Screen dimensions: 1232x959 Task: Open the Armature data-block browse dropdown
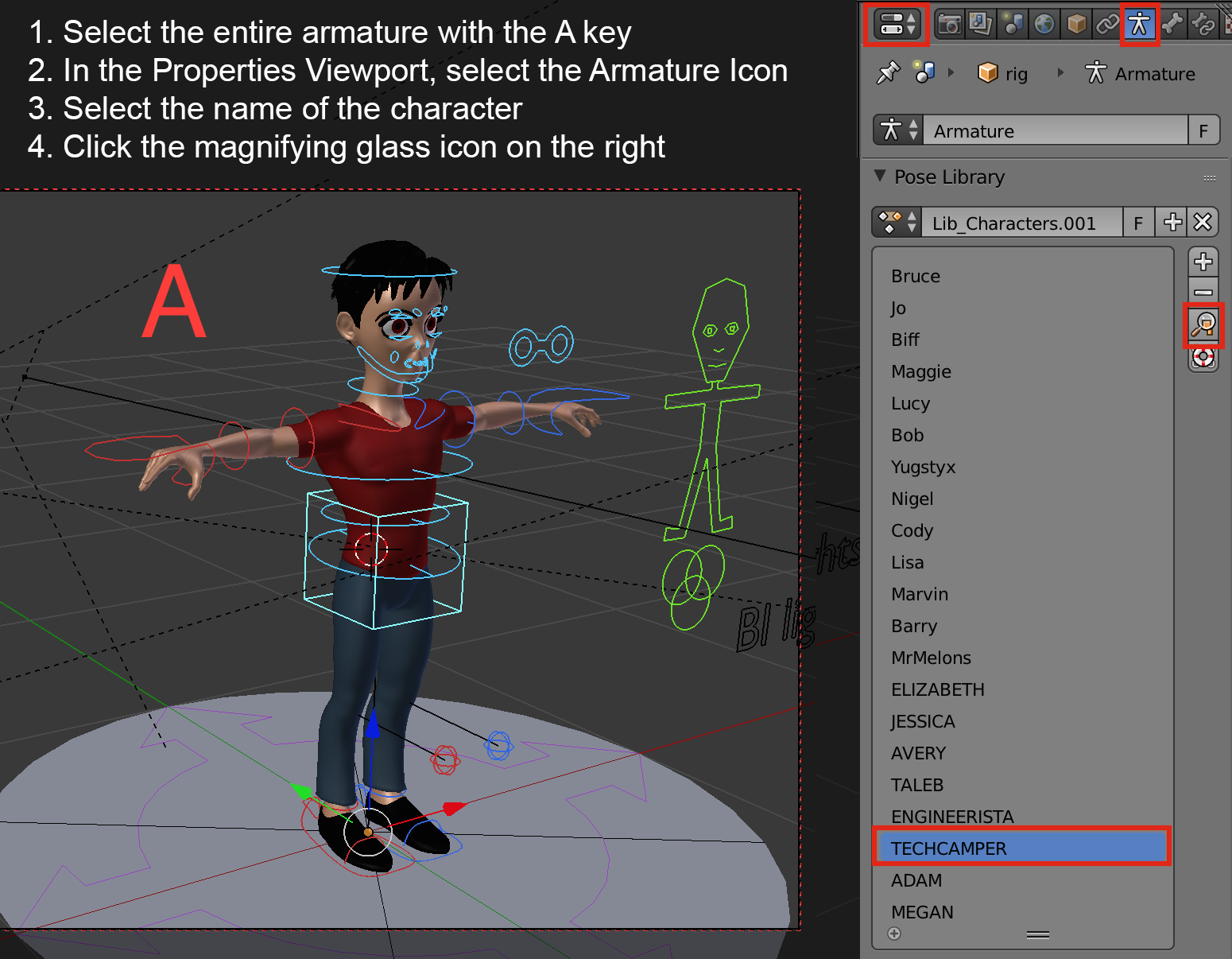(897, 130)
